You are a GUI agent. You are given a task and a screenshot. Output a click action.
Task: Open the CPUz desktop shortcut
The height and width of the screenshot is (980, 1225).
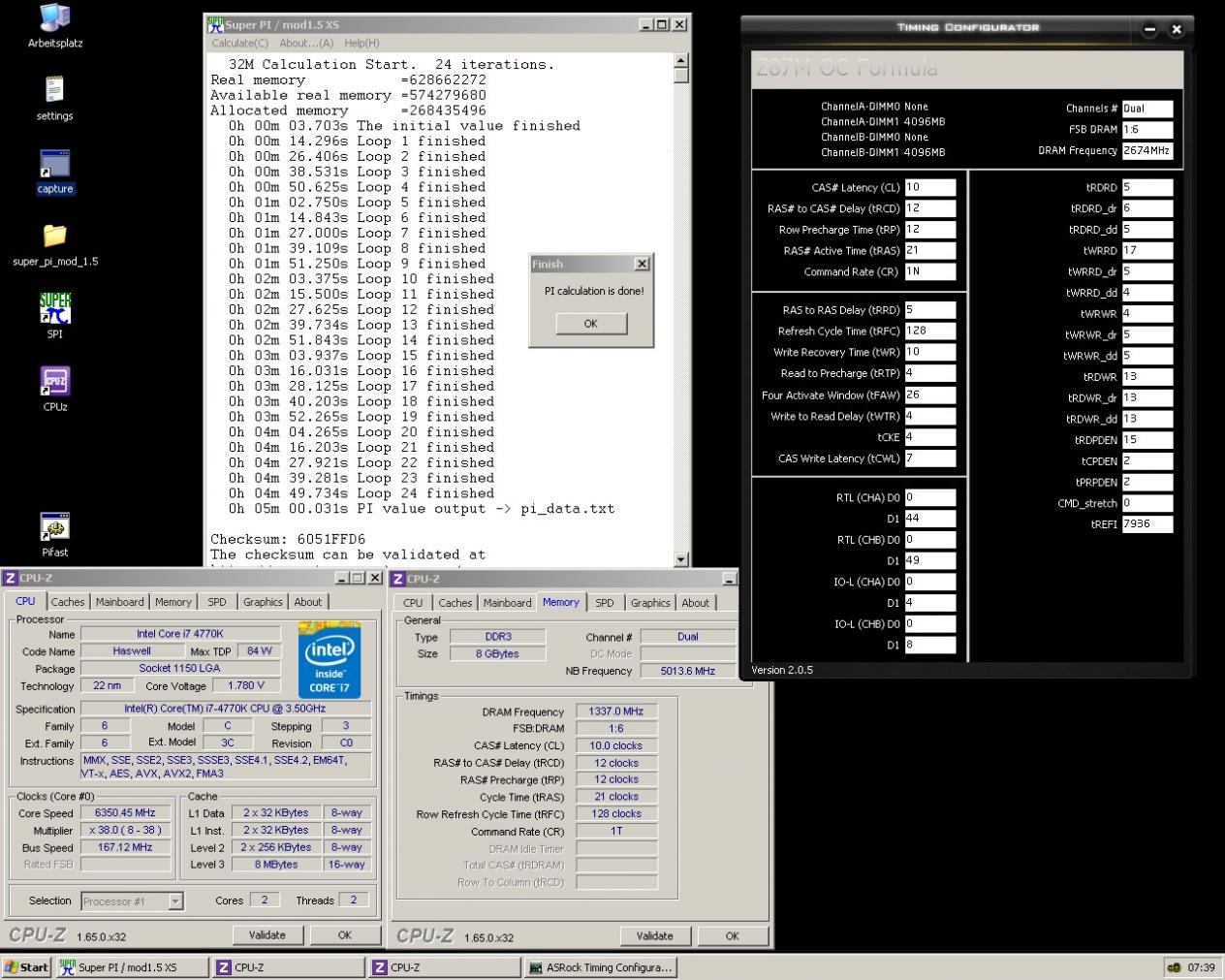(54, 382)
